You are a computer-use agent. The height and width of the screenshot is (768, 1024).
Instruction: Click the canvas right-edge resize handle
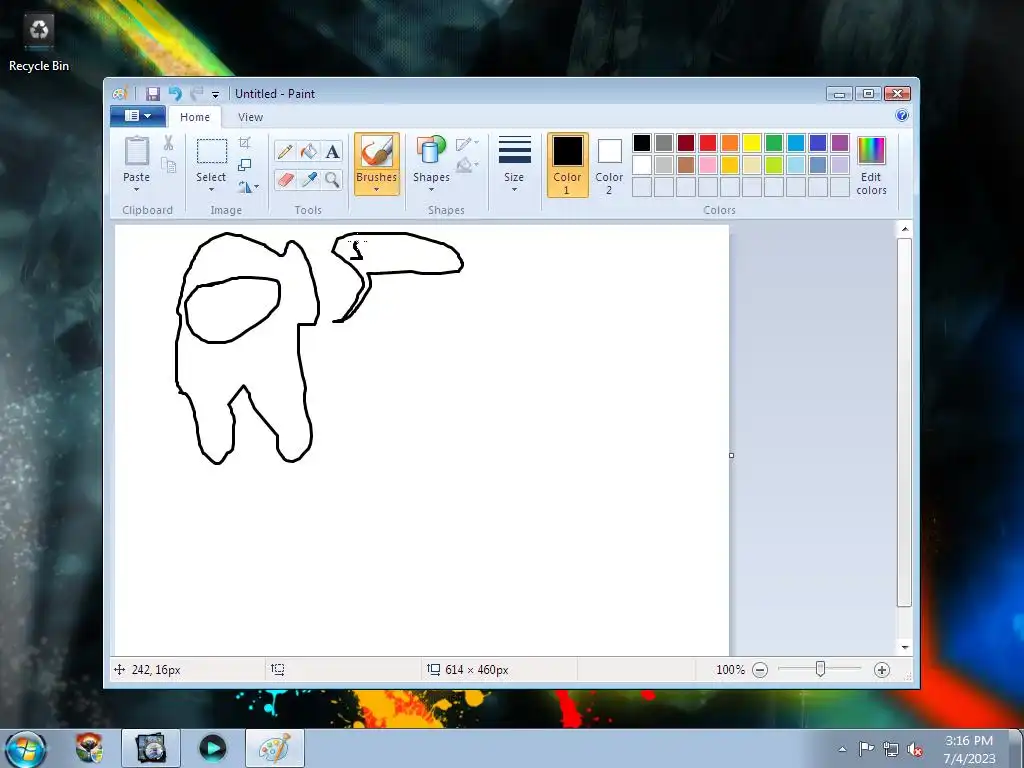pyautogui.click(x=731, y=455)
